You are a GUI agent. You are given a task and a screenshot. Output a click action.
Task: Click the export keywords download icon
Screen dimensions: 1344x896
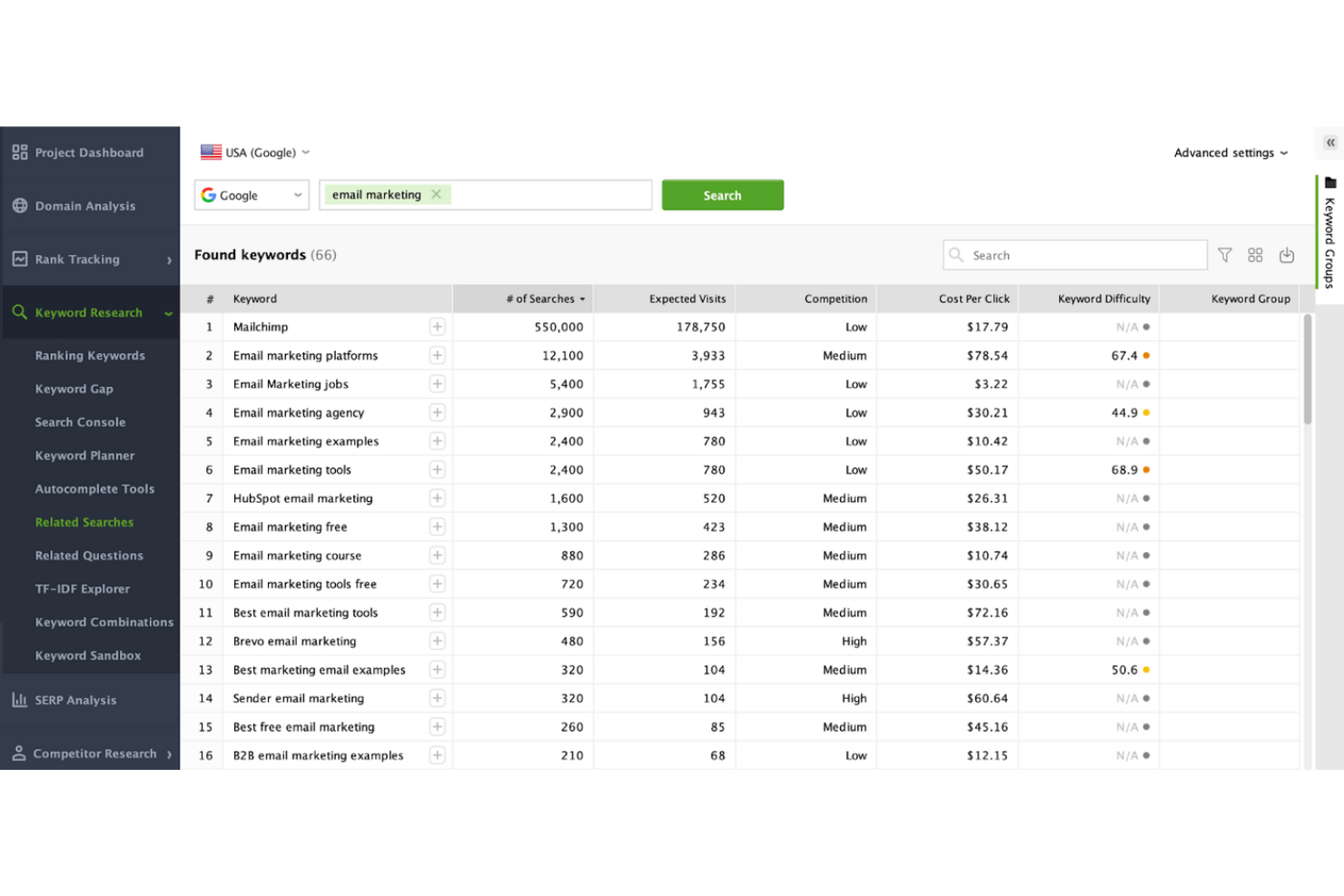point(1287,255)
